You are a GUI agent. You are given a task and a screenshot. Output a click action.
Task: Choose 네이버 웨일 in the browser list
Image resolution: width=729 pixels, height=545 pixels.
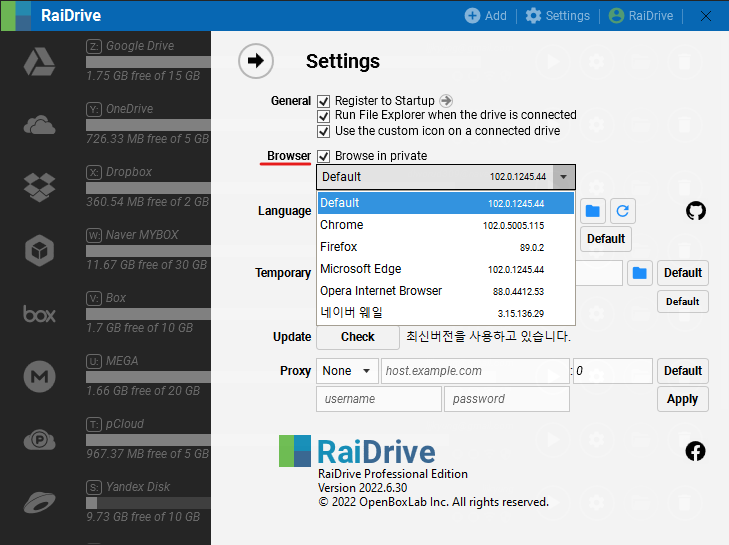click(446, 313)
